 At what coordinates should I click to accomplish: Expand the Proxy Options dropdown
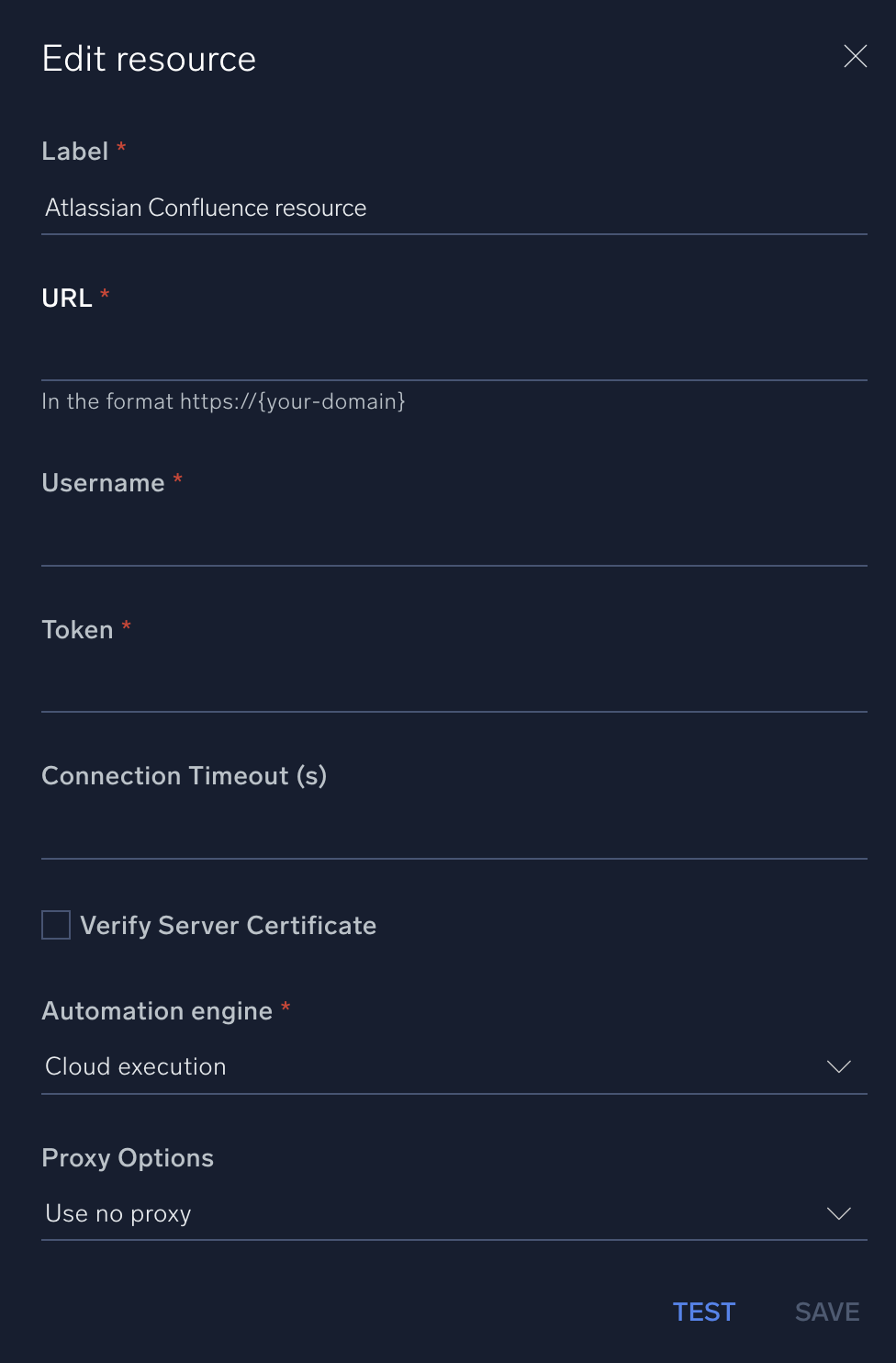click(x=836, y=1213)
